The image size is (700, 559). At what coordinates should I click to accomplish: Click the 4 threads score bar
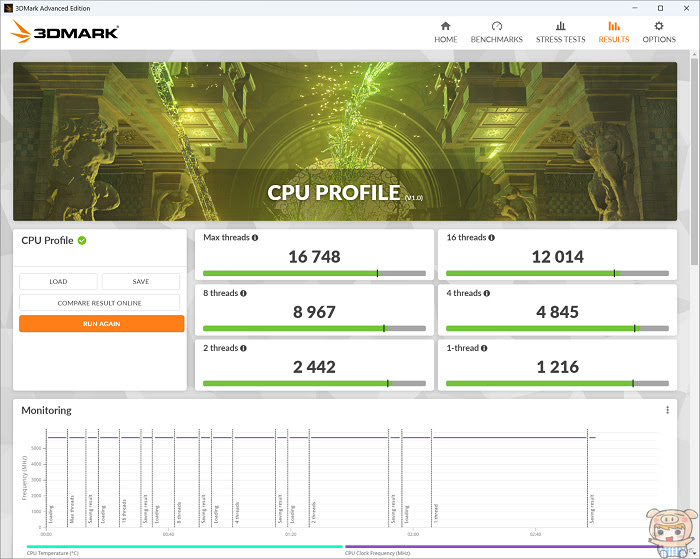point(557,329)
